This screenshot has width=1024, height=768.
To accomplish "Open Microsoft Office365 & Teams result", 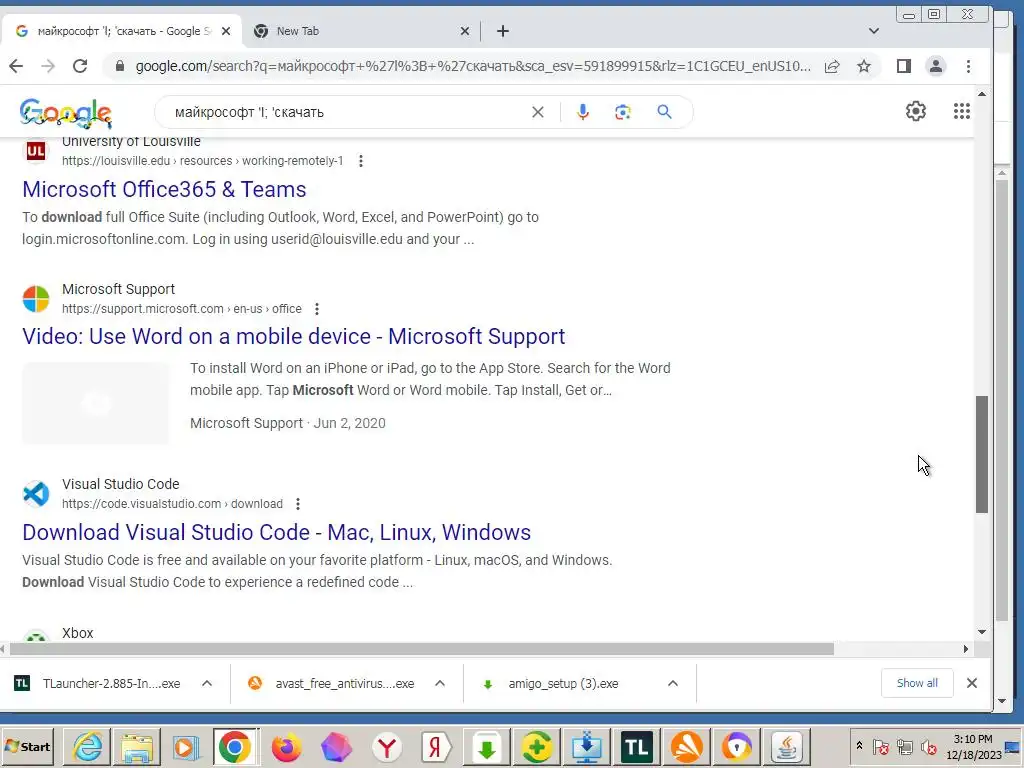I will click(x=164, y=189).
